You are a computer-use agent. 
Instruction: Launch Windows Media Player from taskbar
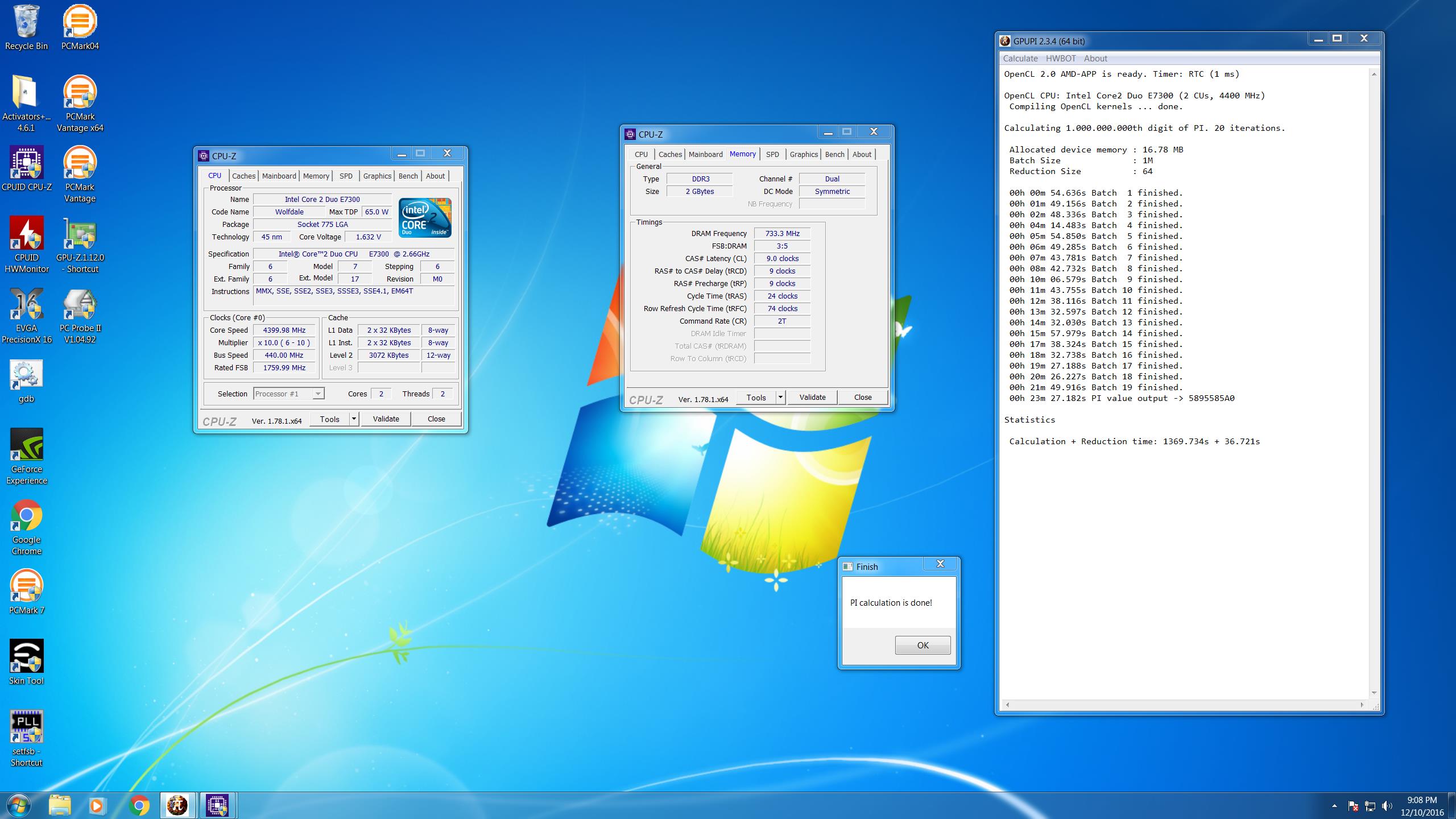coord(97,805)
